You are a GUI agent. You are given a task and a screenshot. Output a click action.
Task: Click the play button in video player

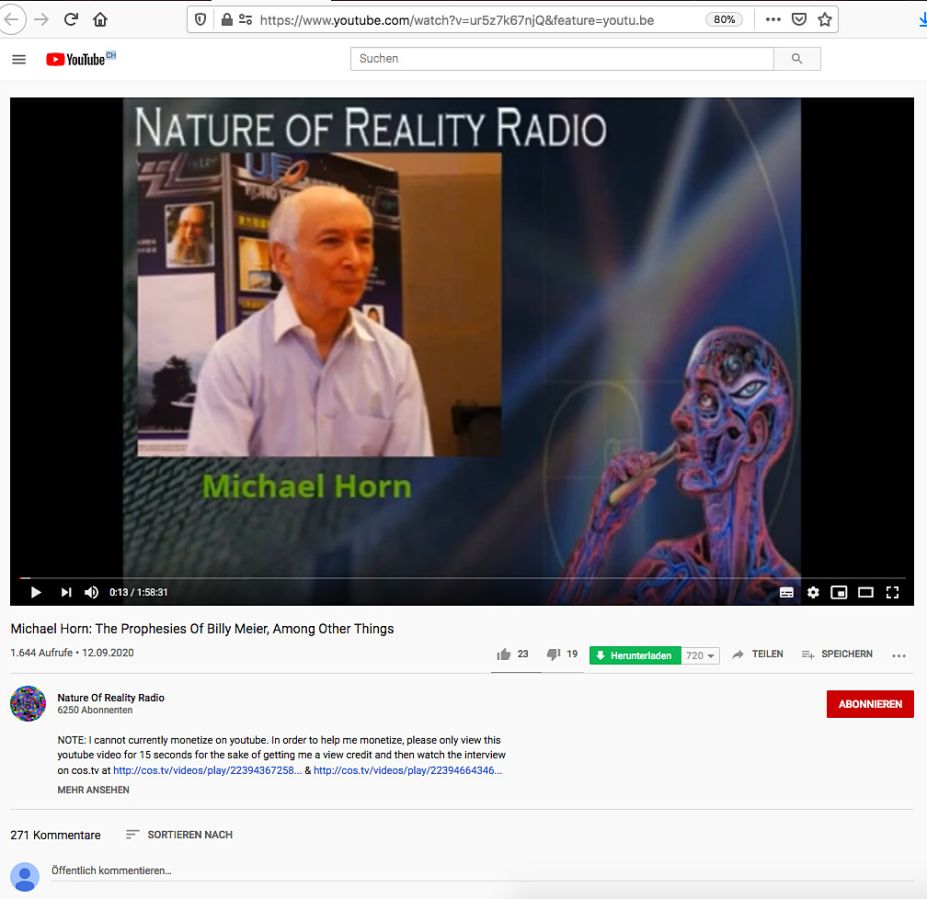36,592
